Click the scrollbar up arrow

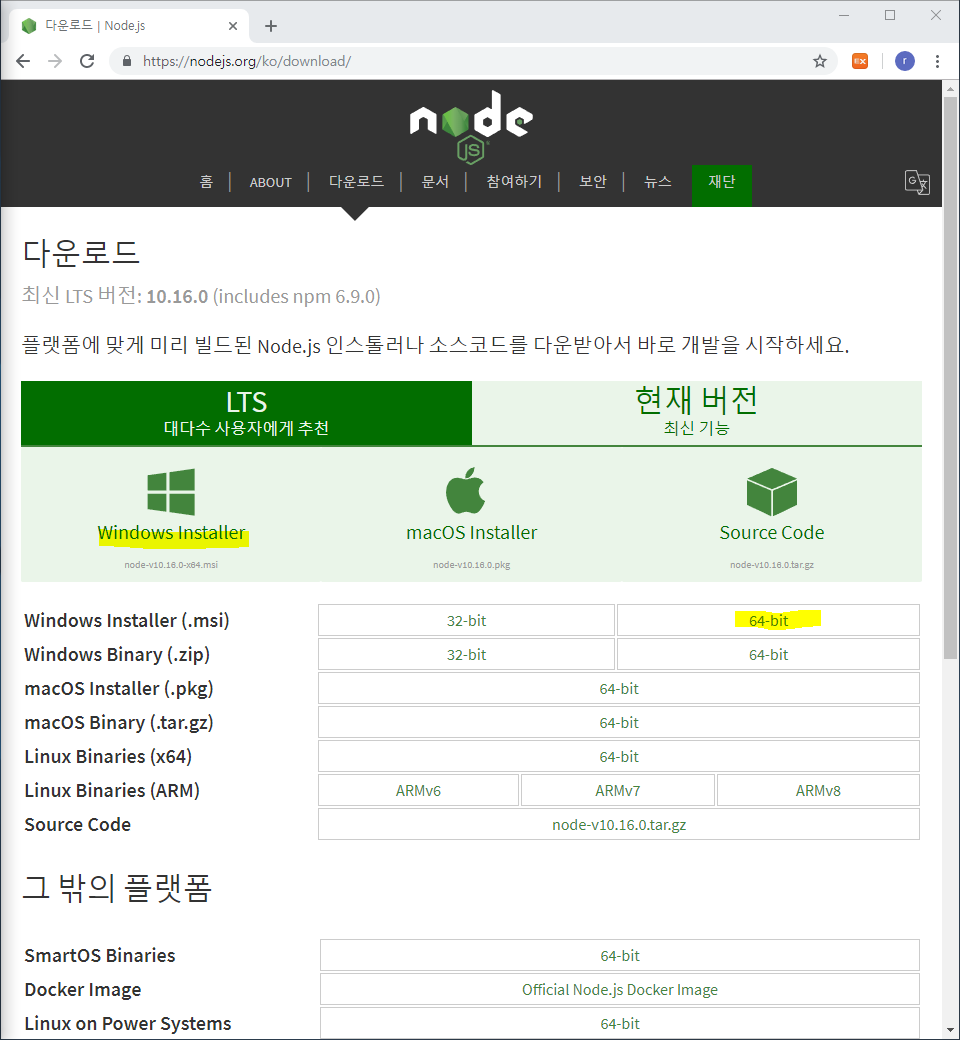949,88
